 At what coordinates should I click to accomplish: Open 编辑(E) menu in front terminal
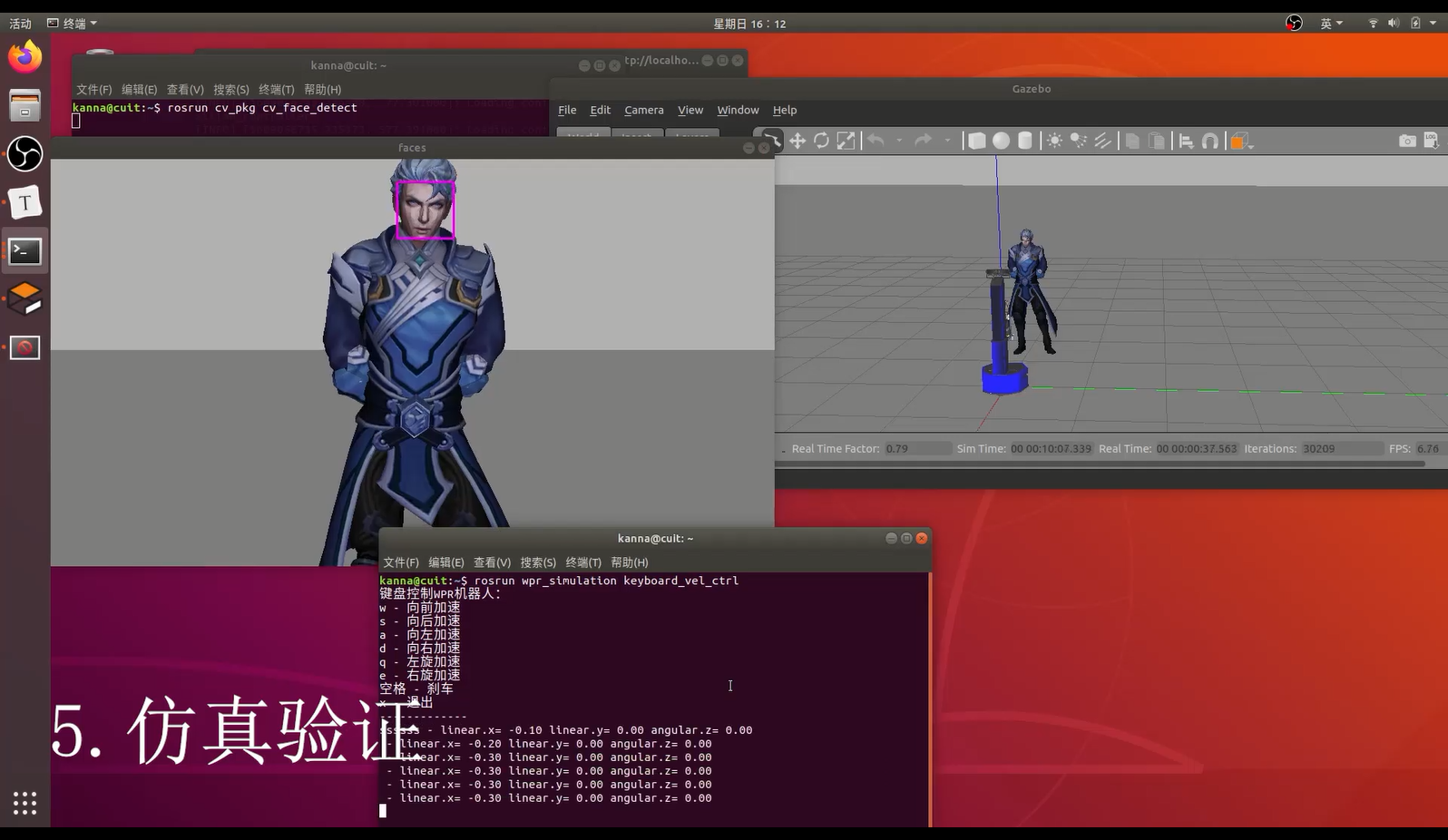coord(446,562)
